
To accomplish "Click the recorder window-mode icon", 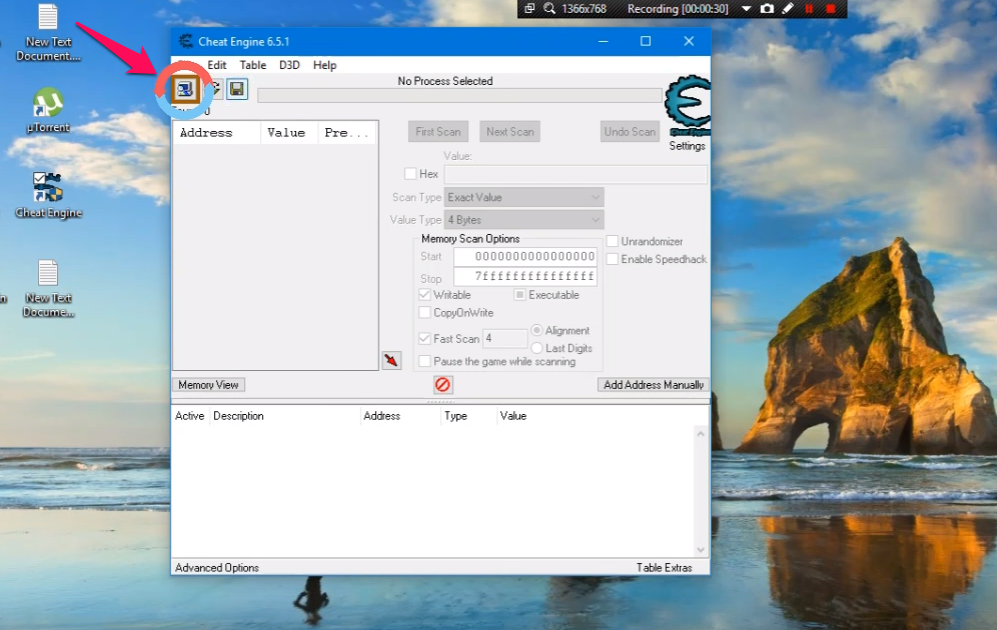I will point(529,9).
